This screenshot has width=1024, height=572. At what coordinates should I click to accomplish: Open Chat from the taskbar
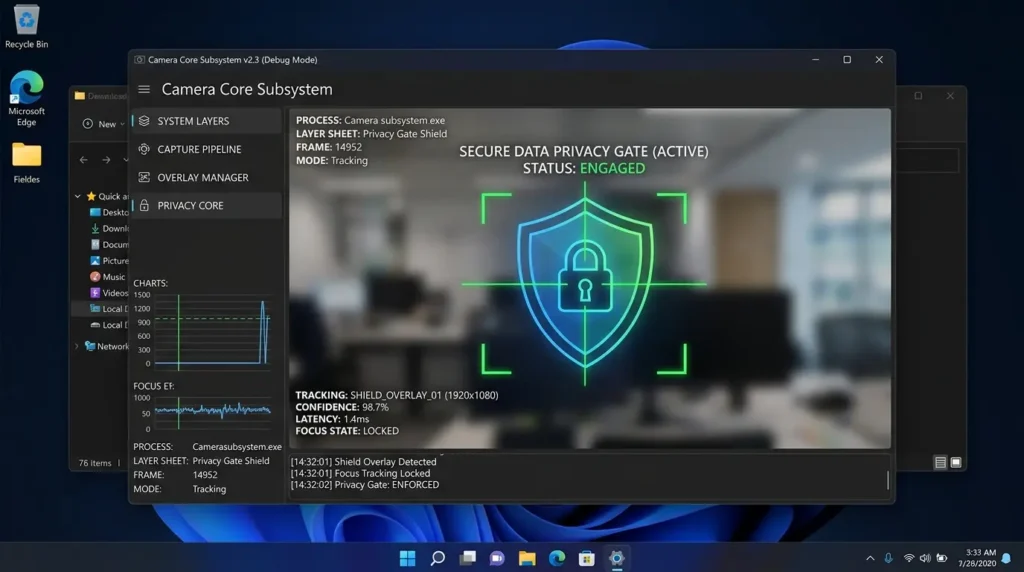pyautogui.click(x=497, y=558)
